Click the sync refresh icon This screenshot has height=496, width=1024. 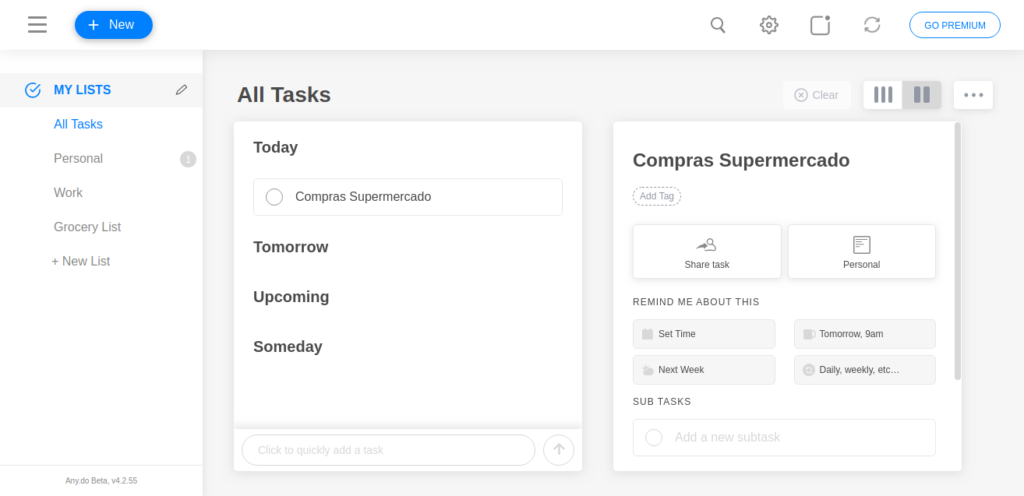point(872,25)
